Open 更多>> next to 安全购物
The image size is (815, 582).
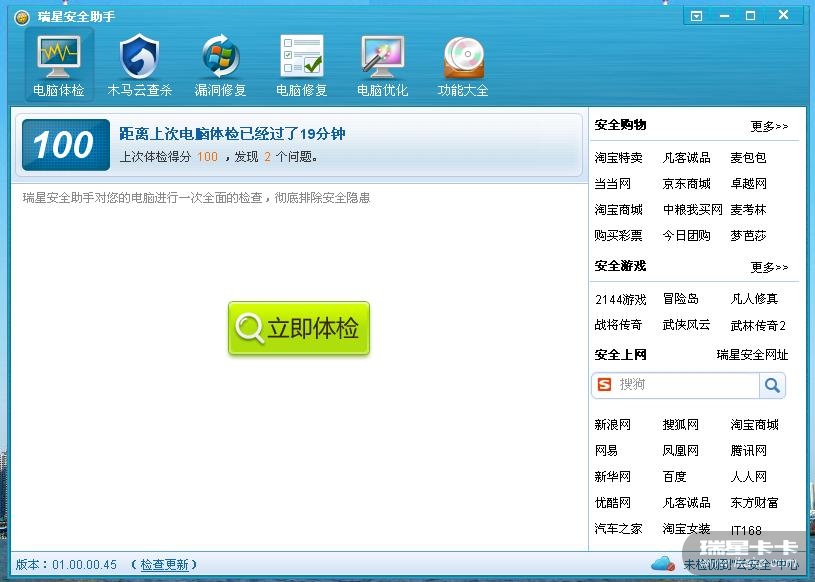[x=769, y=126]
